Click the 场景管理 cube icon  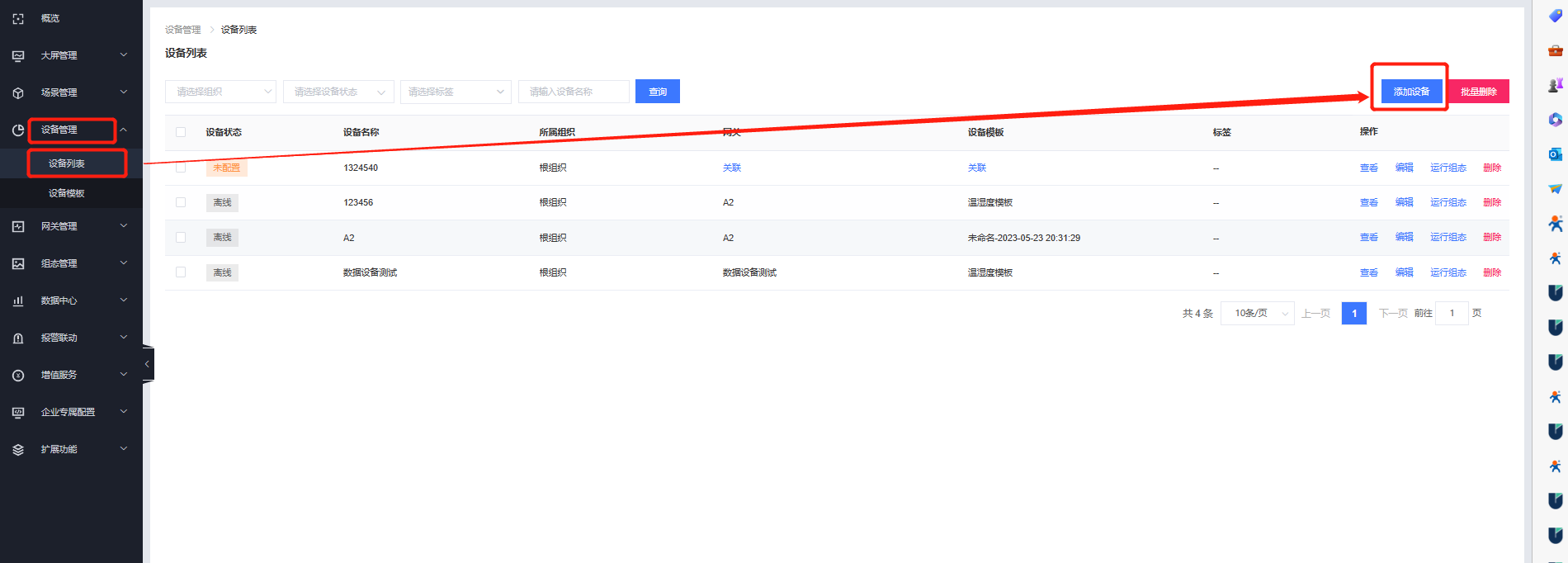pos(18,93)
